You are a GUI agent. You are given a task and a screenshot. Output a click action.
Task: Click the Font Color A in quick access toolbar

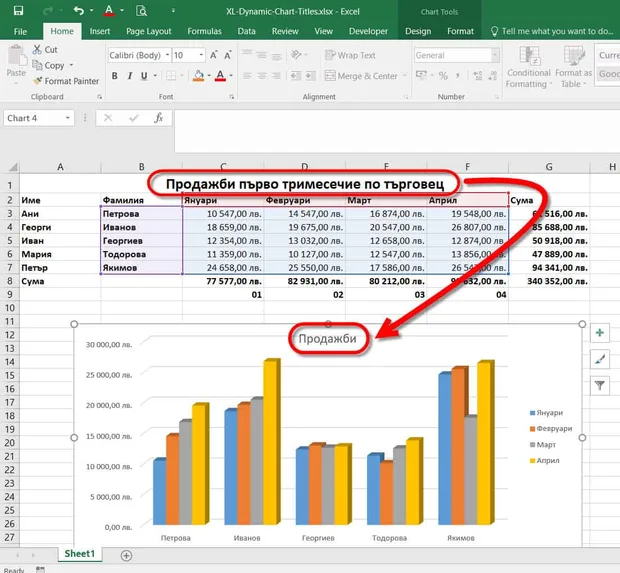(109, 11)
